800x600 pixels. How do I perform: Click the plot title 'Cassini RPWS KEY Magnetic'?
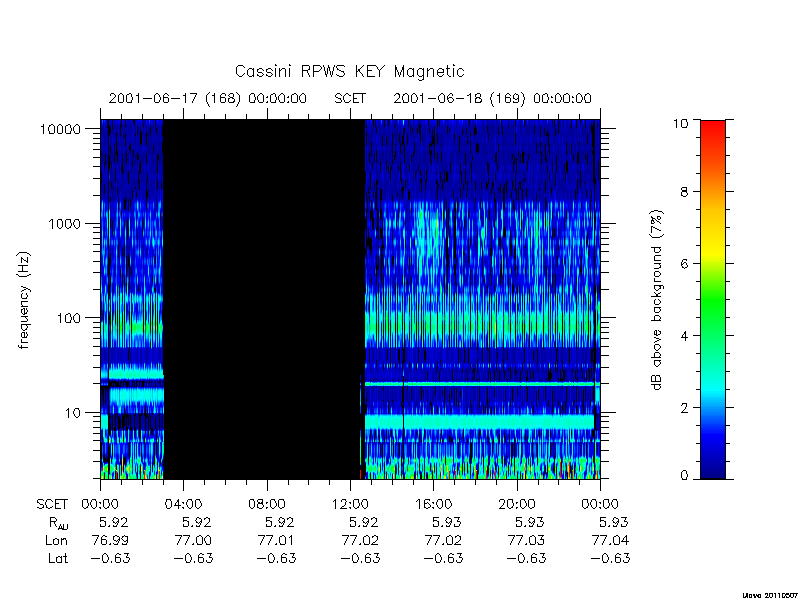pyautogui.click(x=349, y=71)
